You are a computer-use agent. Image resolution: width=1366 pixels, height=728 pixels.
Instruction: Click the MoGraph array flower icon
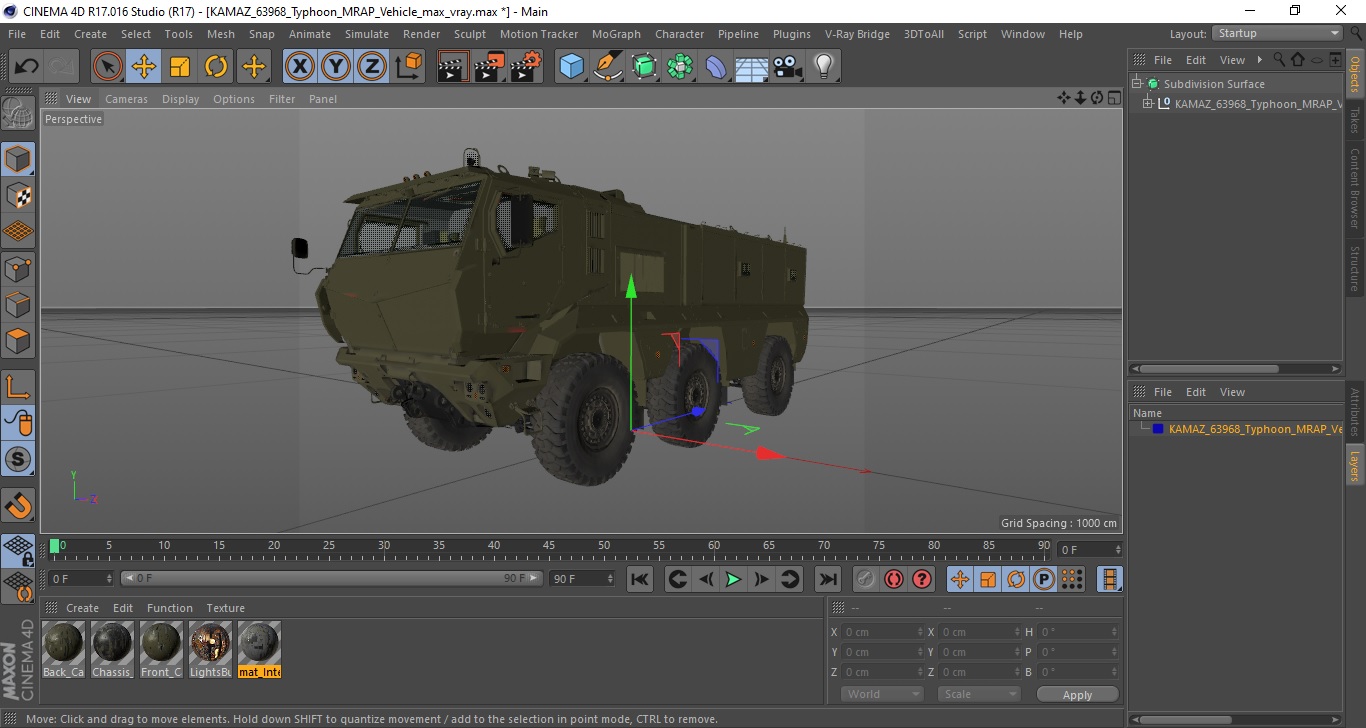pyautogui.click(x=680, y=67)
